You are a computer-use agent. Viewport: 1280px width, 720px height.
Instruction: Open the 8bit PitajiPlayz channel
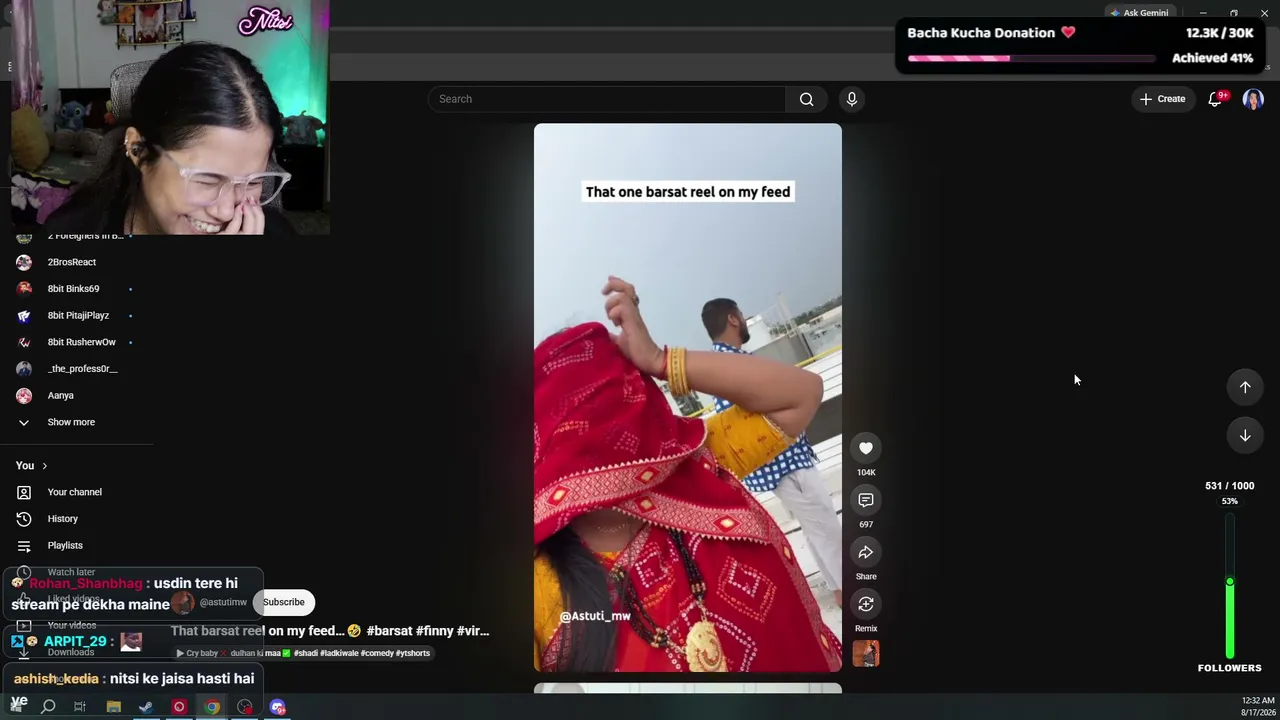coord(78,315)
